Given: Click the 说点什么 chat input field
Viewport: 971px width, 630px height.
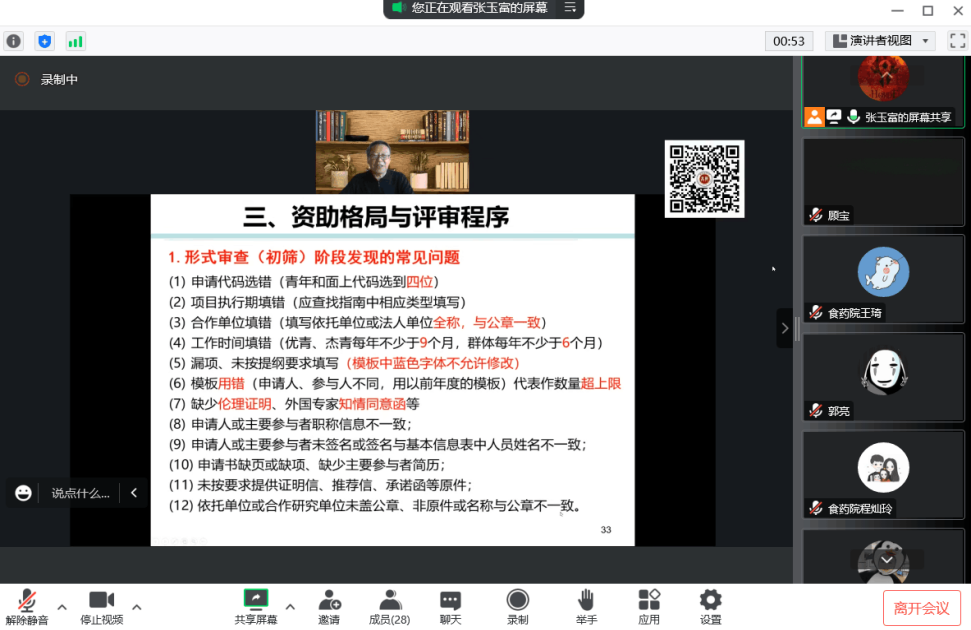Looking at the screenshot, I should (80, 493).
